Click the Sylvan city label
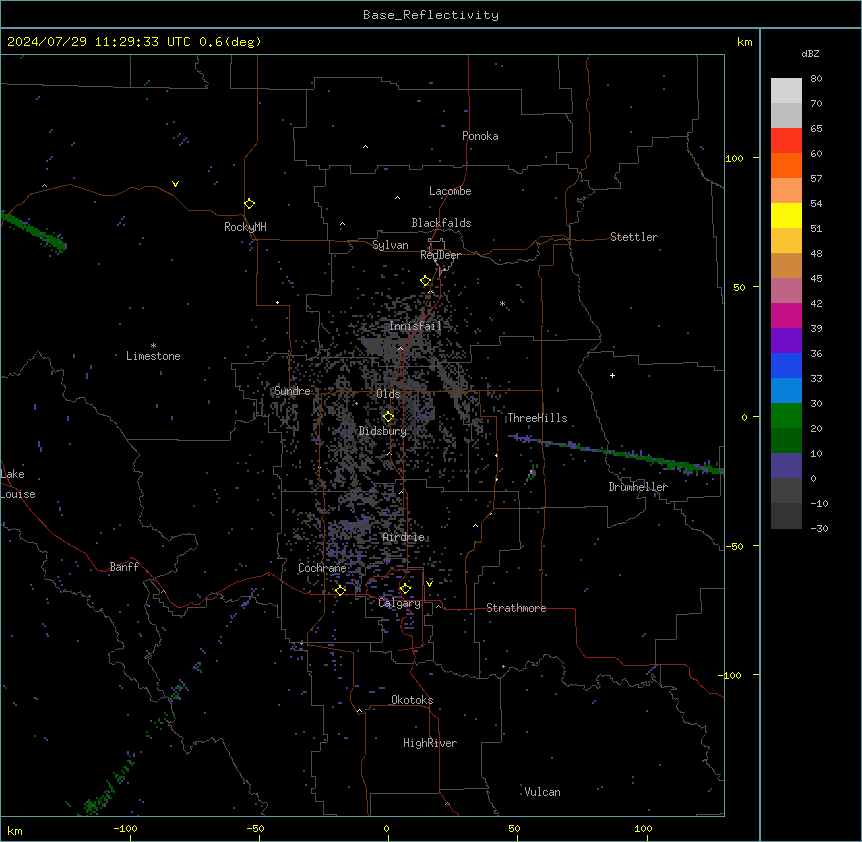862x842 pixels. tap(390, 245)
